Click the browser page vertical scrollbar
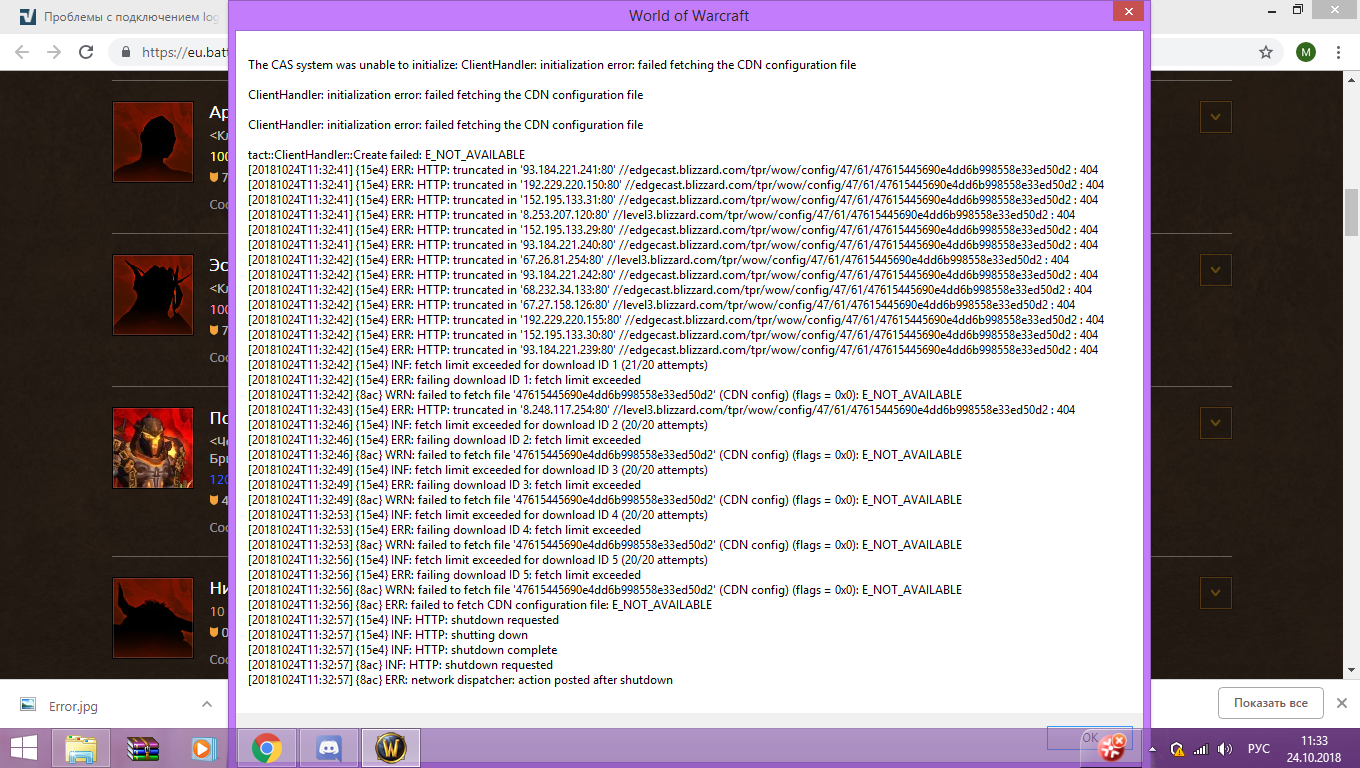The image size is (1360, 768). click(x=1351, y=210)
